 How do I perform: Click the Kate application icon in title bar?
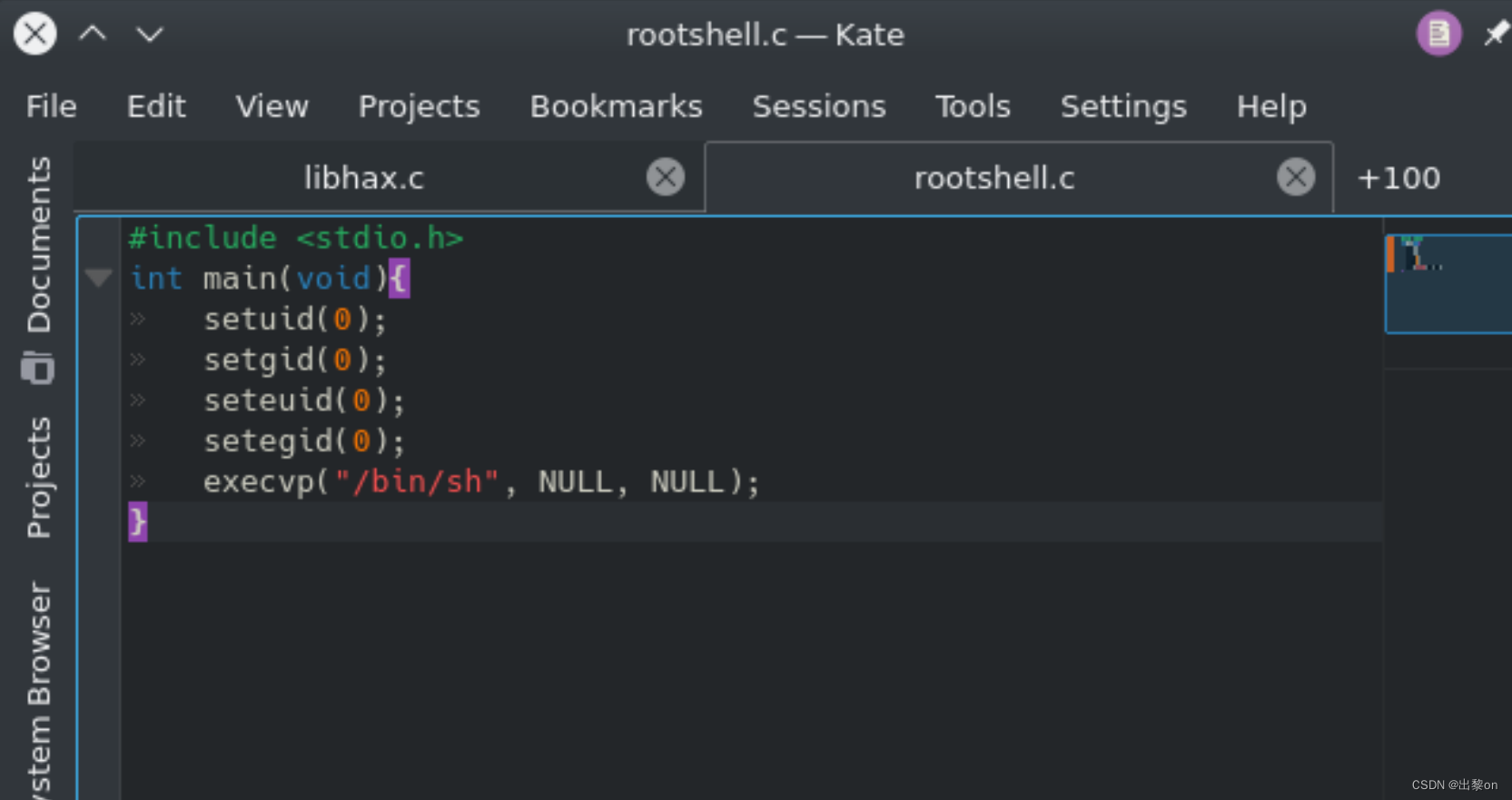coord(1438,34)
